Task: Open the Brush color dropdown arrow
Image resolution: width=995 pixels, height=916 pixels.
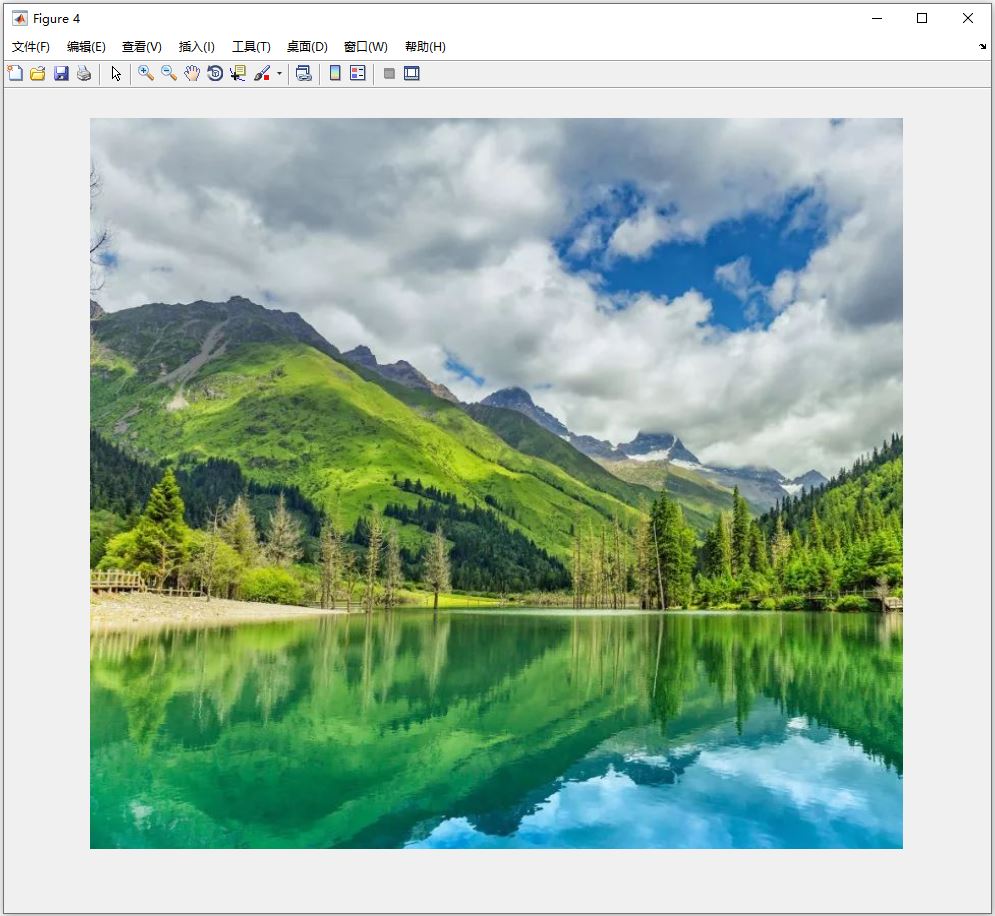Action: 279,74
